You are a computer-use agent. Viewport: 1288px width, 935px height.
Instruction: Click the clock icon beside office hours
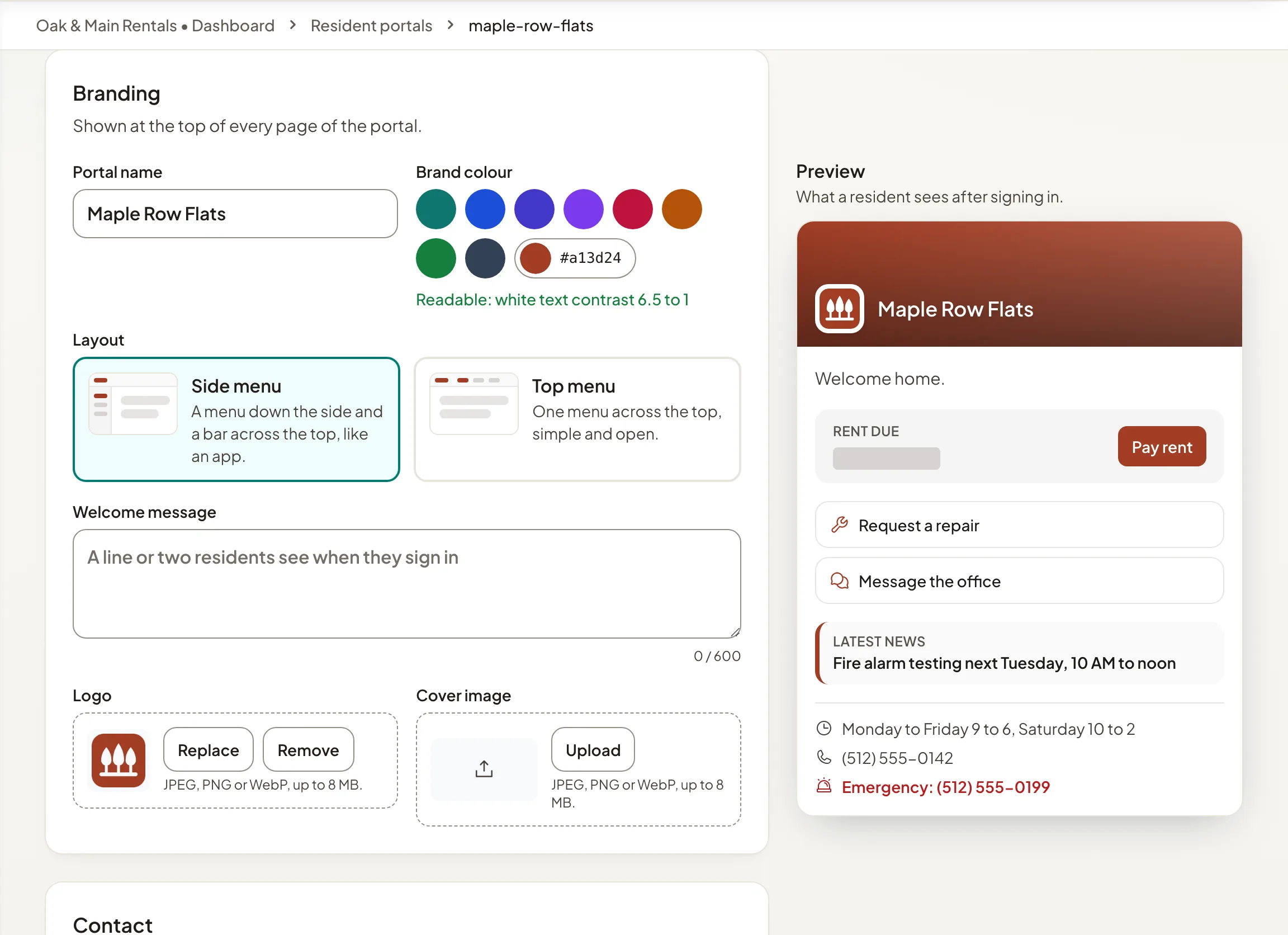coord(824,728)
